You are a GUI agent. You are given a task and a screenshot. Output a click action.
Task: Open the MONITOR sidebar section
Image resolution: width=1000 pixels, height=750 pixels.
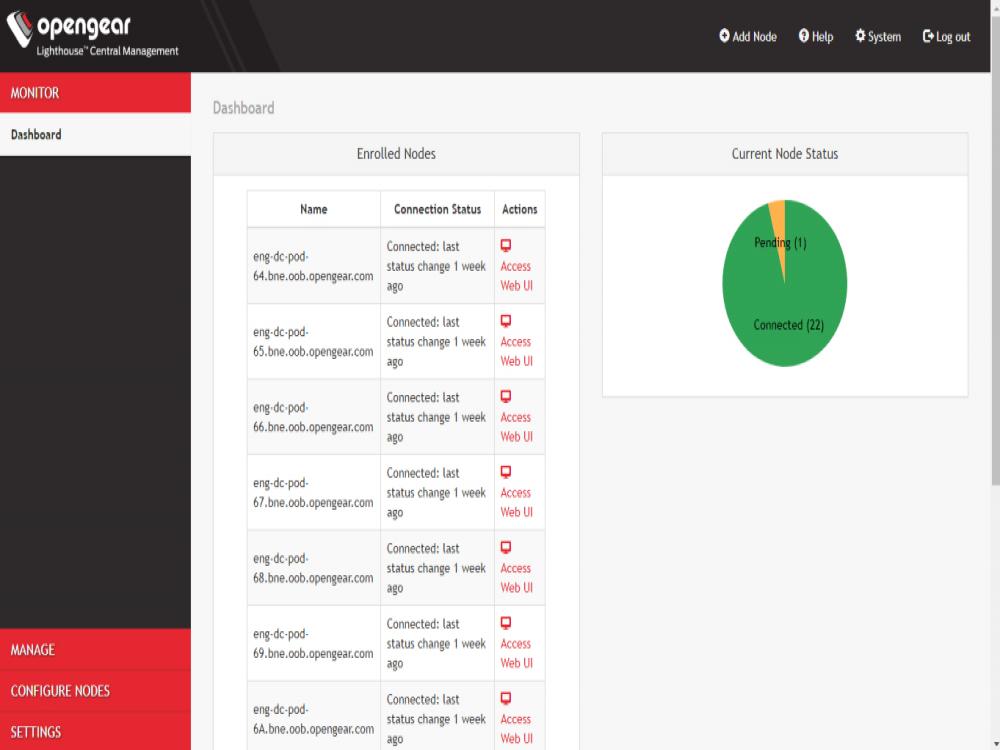point(96,92)
